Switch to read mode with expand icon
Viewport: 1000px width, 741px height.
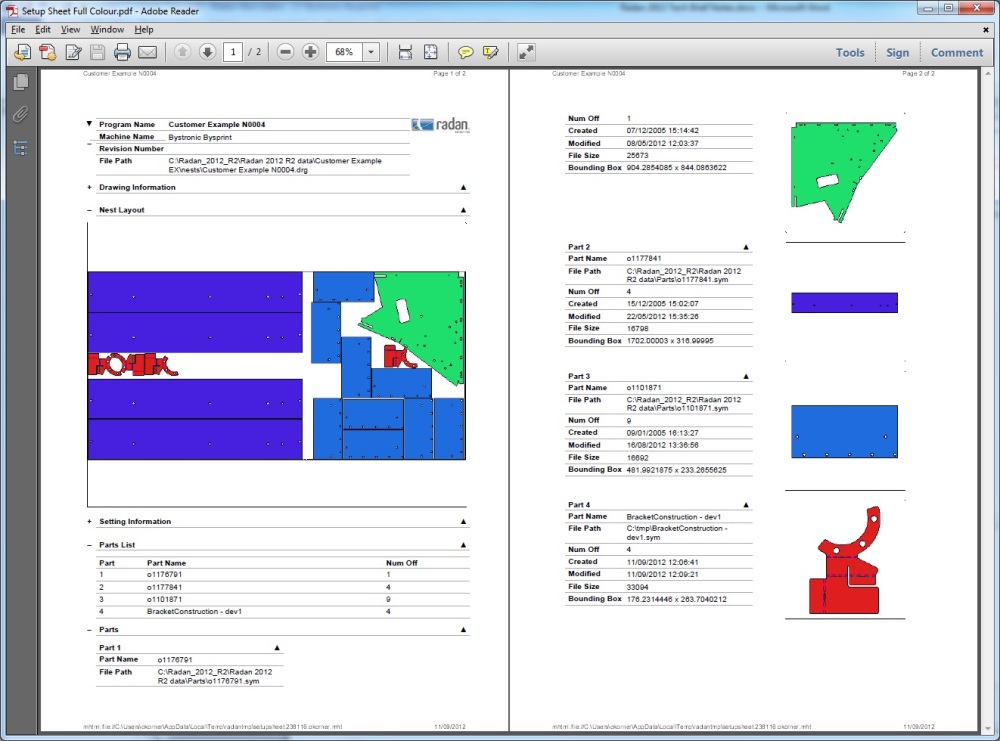coord(526,52)
